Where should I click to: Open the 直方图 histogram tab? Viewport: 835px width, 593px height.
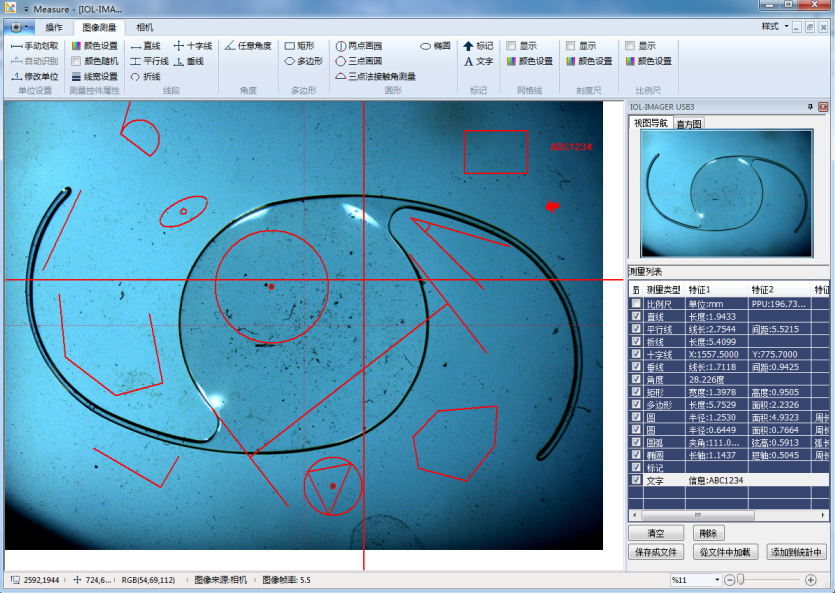click(x=689, y=124)
